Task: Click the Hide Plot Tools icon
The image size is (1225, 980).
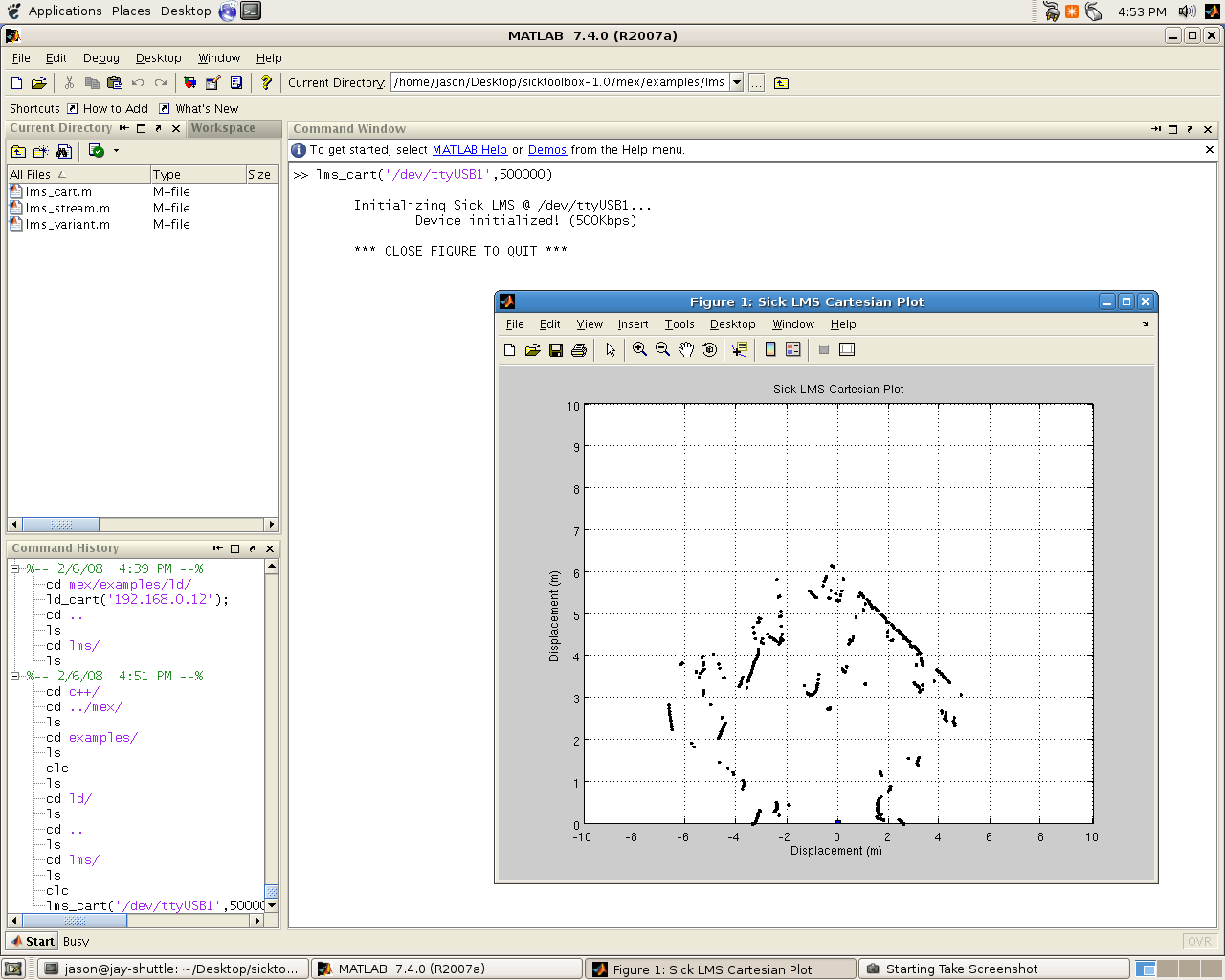Action: click(x=824, y=350)
